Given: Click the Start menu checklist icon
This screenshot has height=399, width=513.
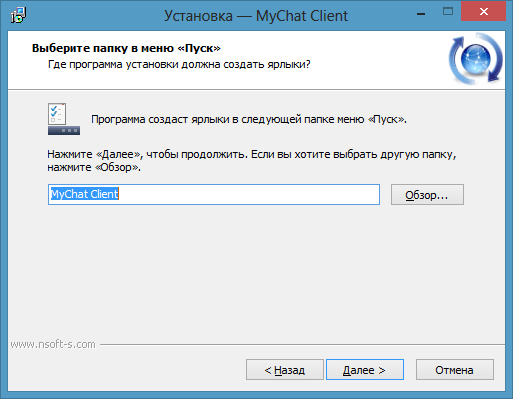Looking at the screenshot, I should tap(64, 119).
